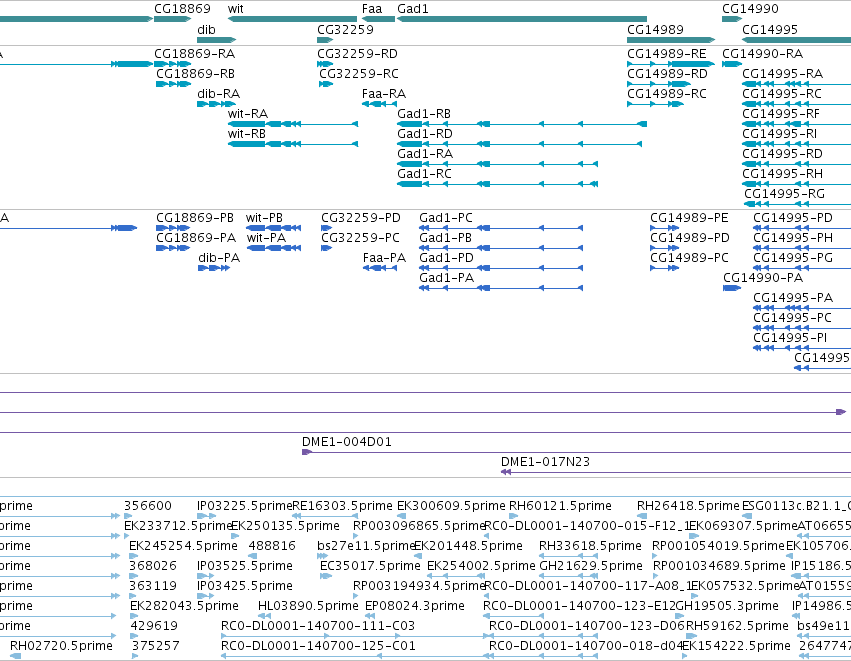Click protein CG18869-PB
851x661 pixels.
tap(173, 228)
